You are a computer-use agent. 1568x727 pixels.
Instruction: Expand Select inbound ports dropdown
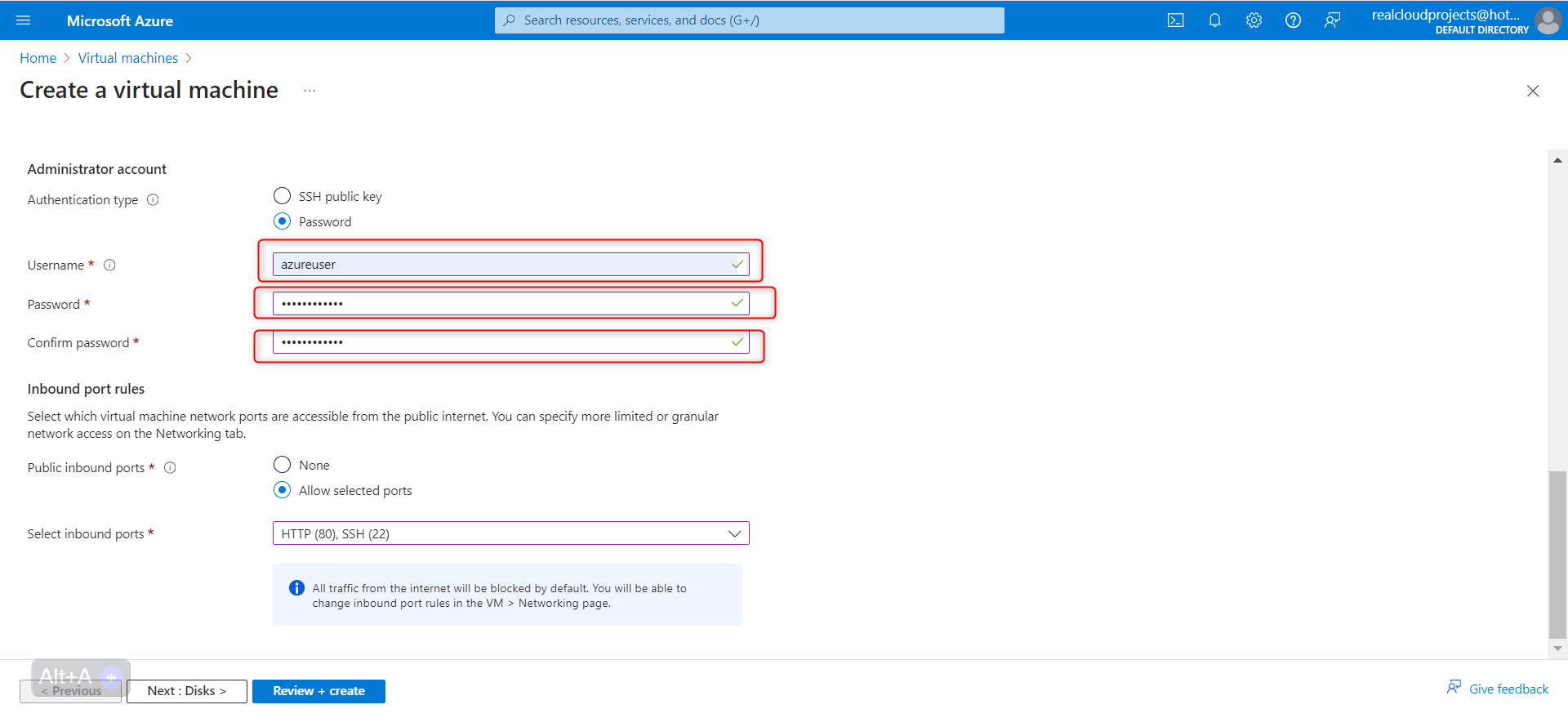[x=510, y=533]
